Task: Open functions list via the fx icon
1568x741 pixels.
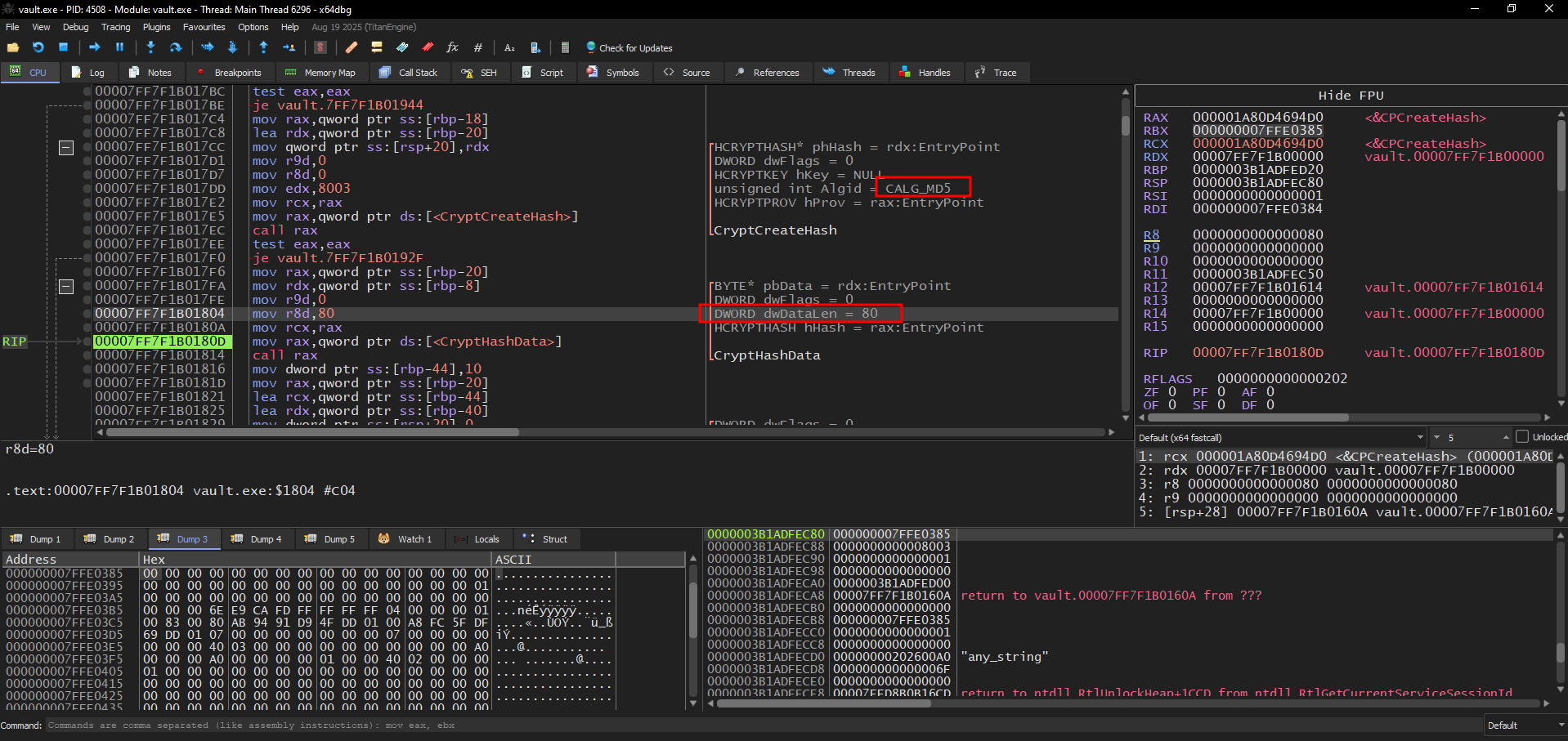Action: (452, 47)
